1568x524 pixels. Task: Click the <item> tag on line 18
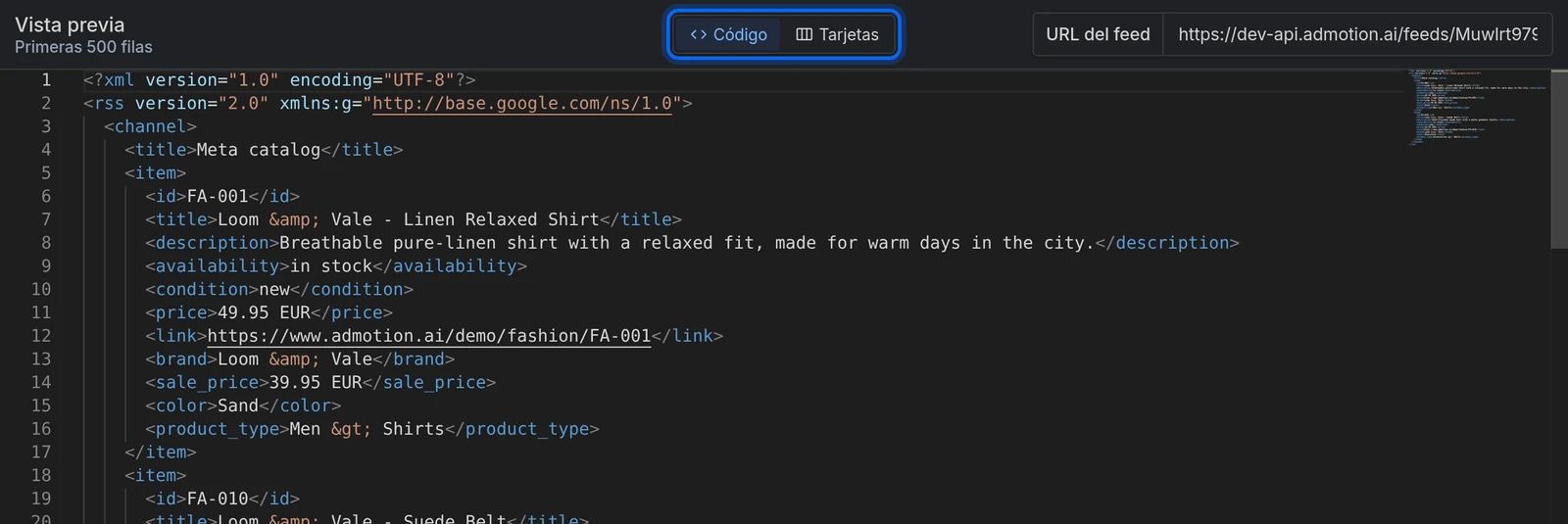click(155, 475)
